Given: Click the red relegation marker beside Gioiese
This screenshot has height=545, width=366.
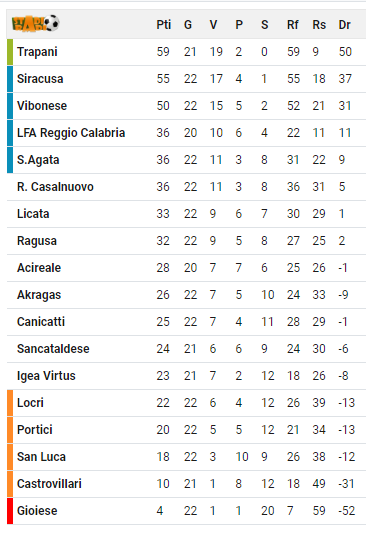Looking at the screenshot, I should pos(10,511).
